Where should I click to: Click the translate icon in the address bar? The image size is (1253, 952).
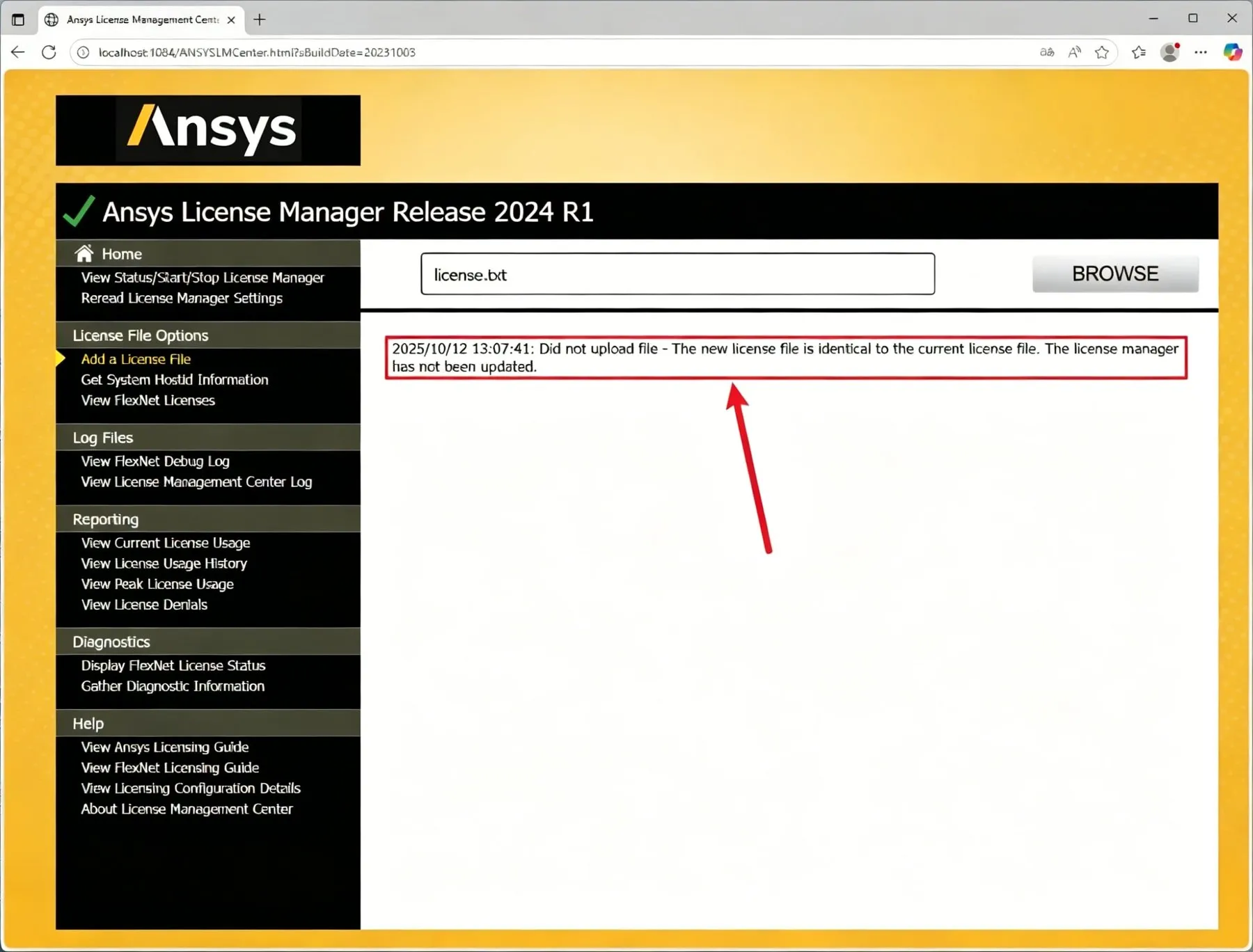1047,52
